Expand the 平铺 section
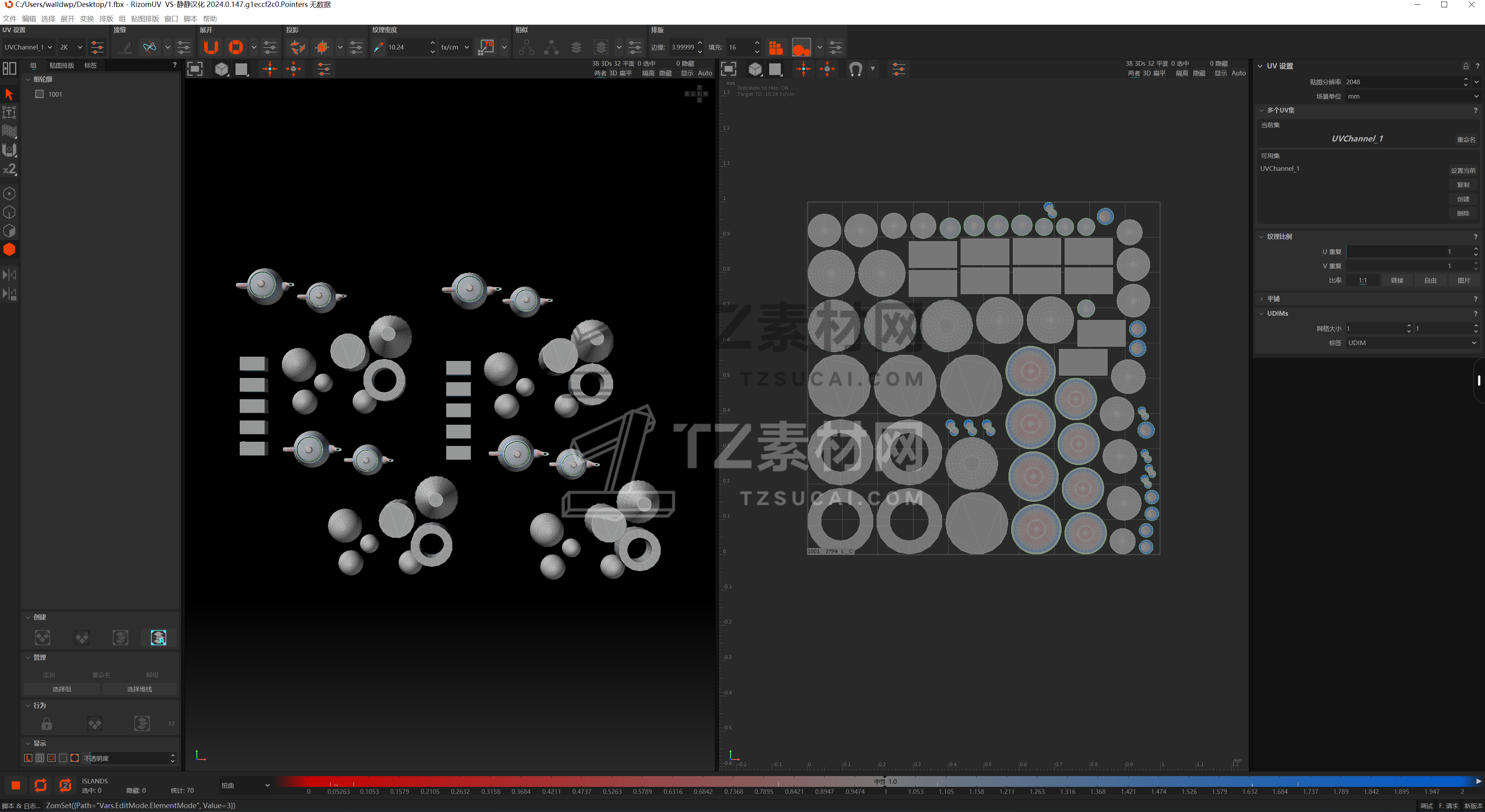Screen dimensions: 1485x812 1262,299
